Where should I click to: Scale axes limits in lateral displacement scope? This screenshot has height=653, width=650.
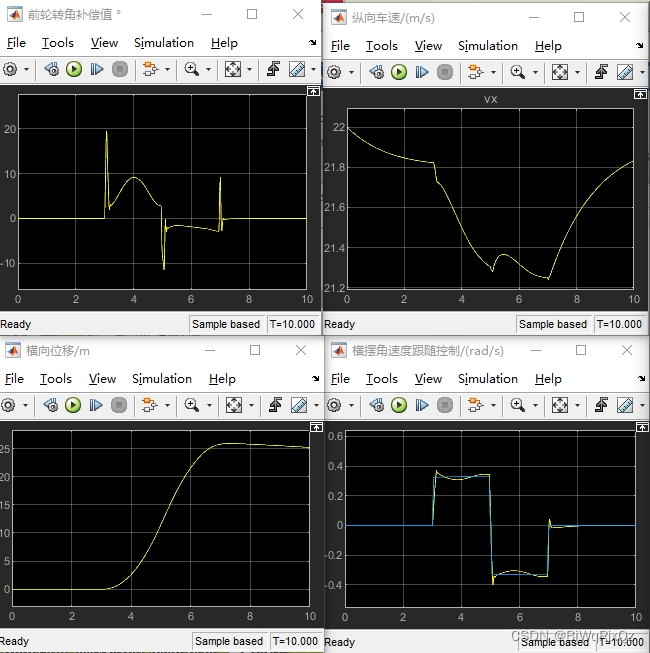tap(234, 405)
